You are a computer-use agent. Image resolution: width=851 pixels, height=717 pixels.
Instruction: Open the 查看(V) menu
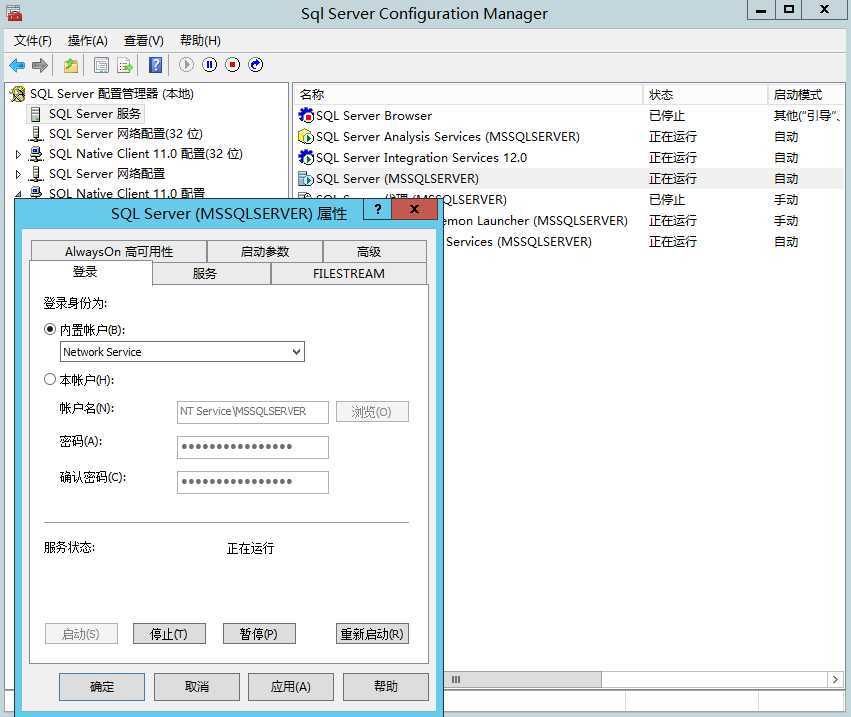click(143, 41)
